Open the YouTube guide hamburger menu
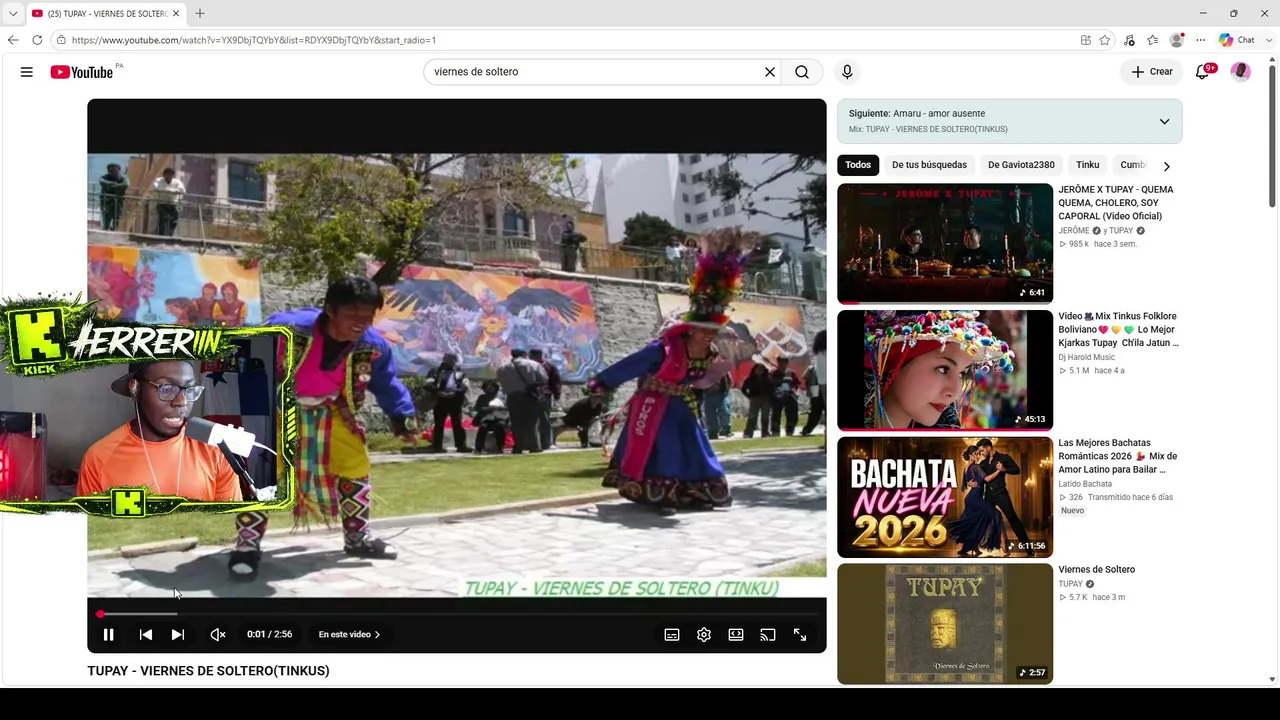Image resolution: width=1280 pixels, height=720 pixels. click(27, 72)
